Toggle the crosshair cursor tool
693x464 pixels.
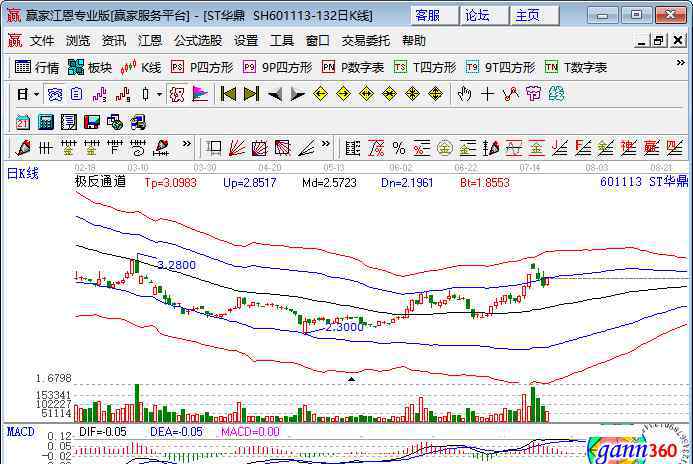487,94
